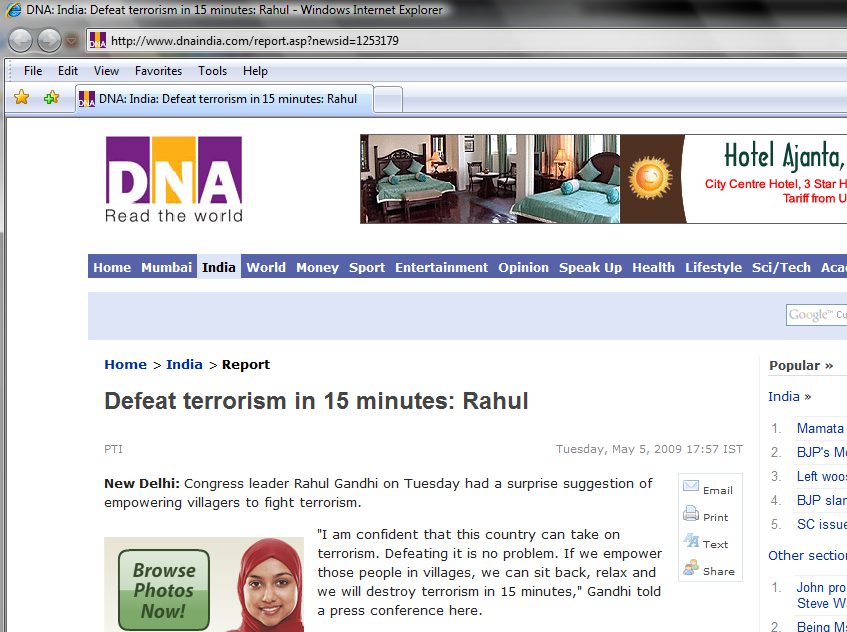
Task: Click Home in the breadcrumb
Action: (x=125, y=365)
